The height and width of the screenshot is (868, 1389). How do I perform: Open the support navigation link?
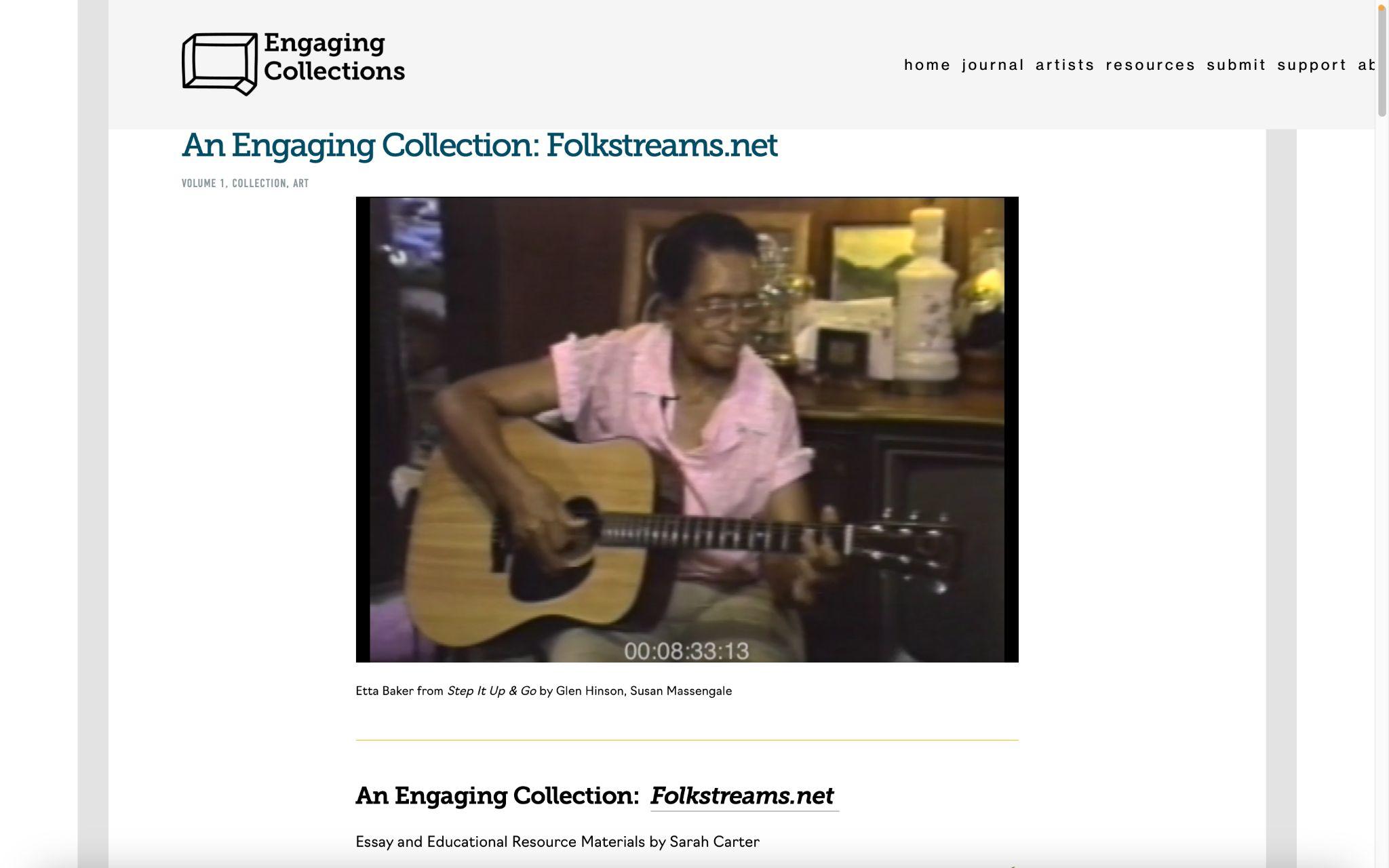coord(1312,65)
